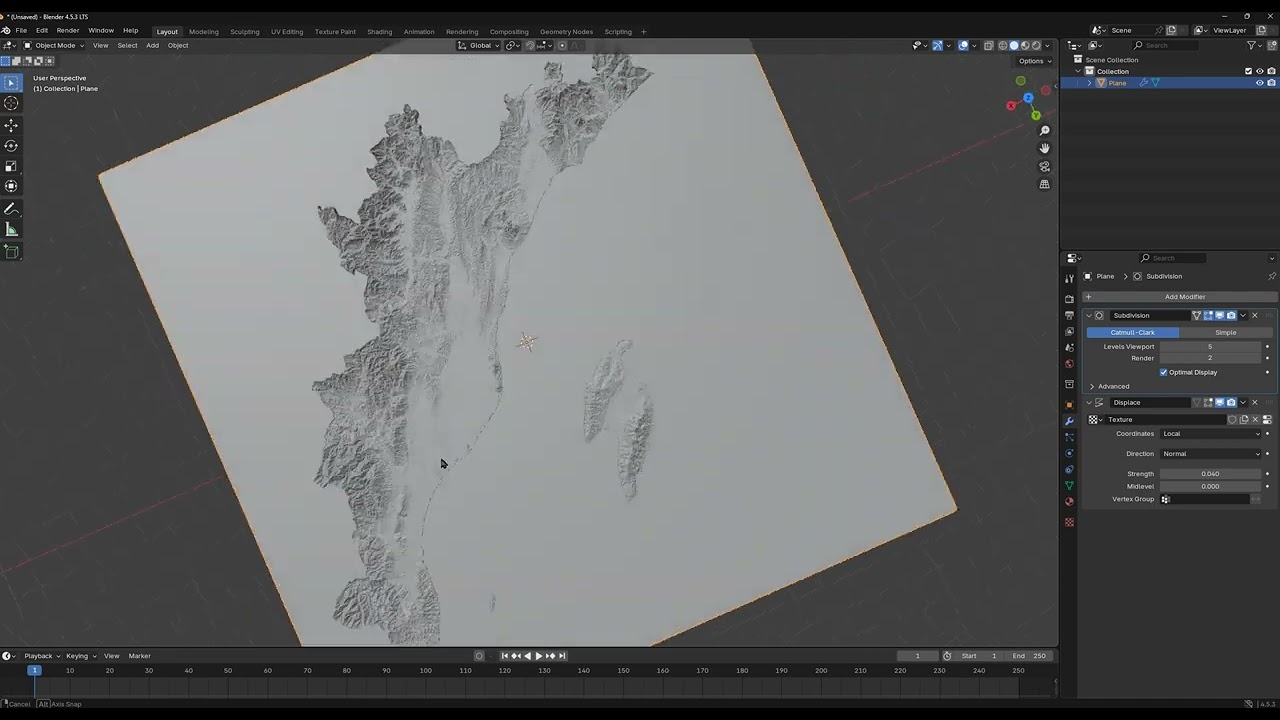The width and height of the screenshot is (1280, 720).
Task: Remove the Displace modifier
Action: click(1255, 402)
